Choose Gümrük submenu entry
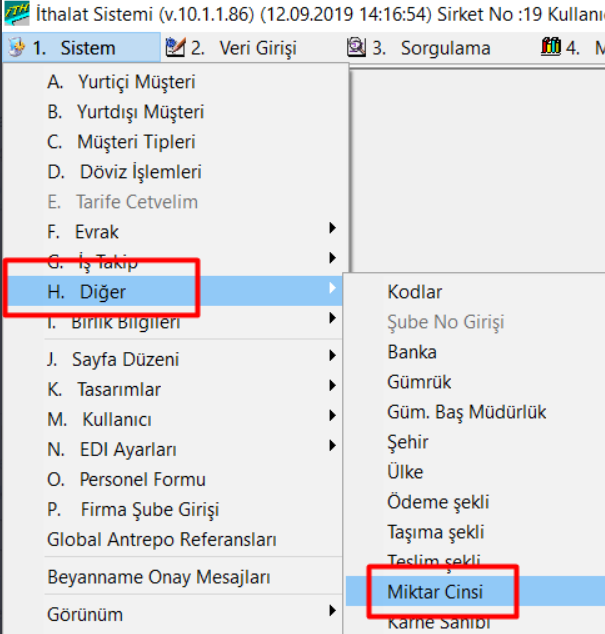Screen dimensions: 605x634 [419, 382]
